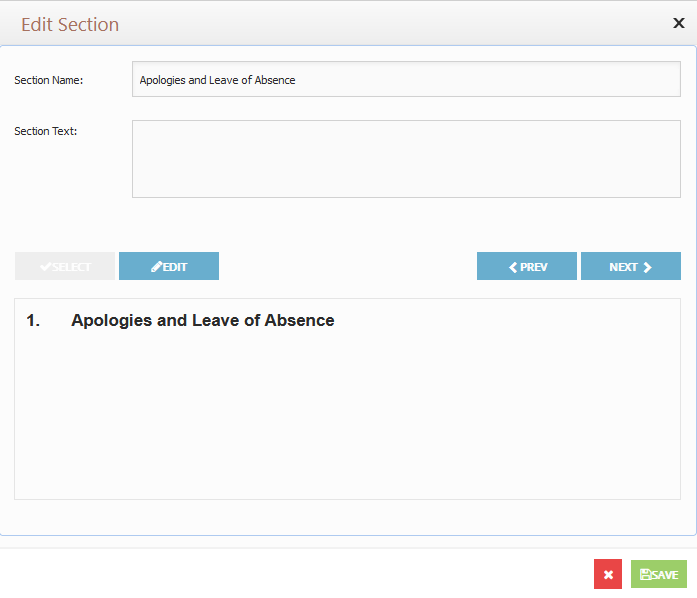Click the left chevron beside Prev
697x598 pixels.
[x=513, y=267]
